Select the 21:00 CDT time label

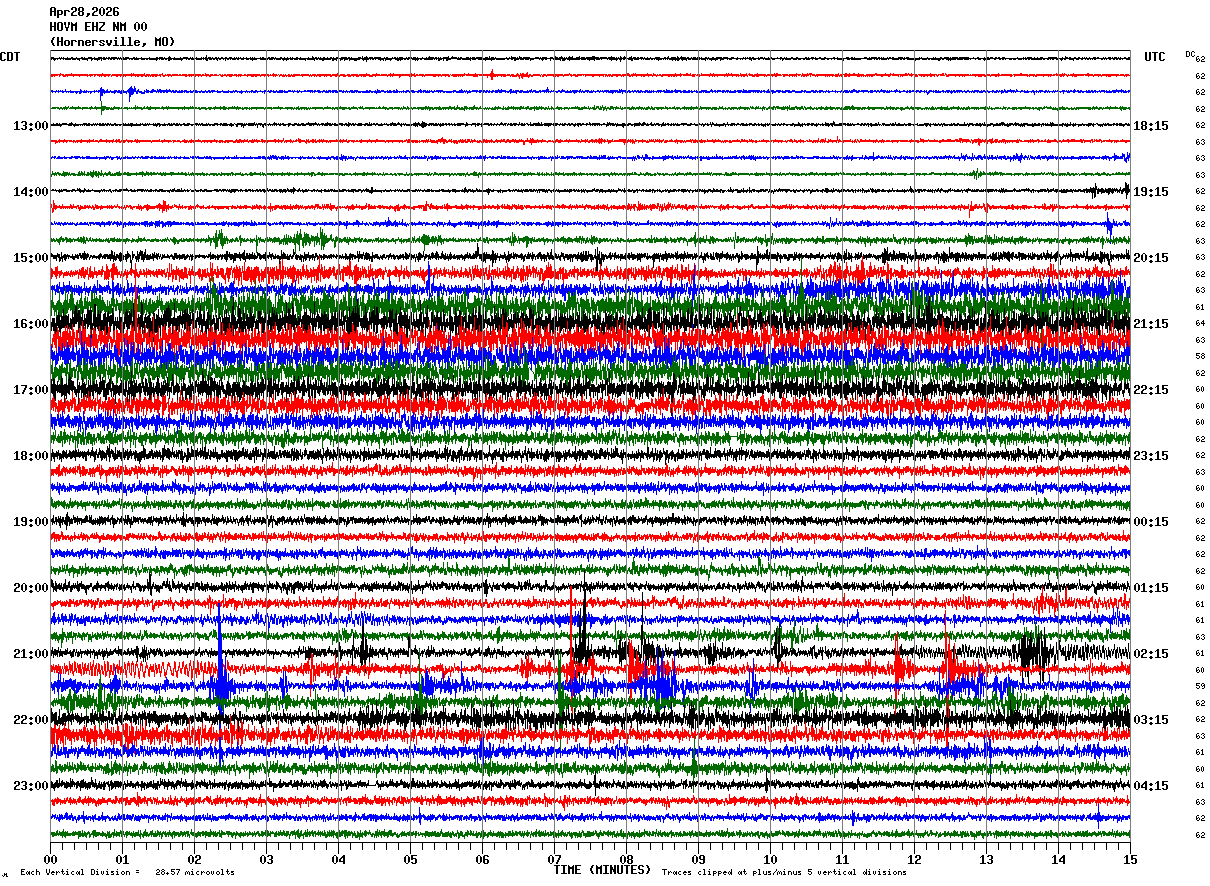point(31,654)
